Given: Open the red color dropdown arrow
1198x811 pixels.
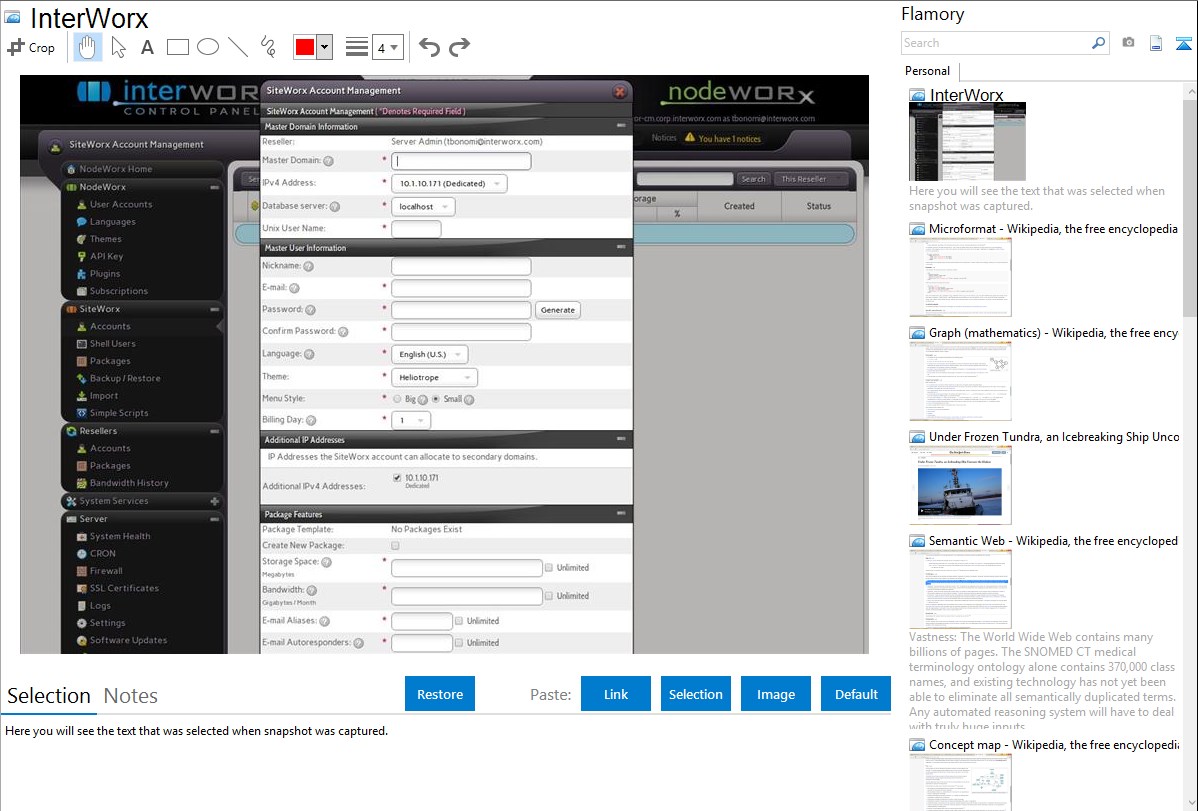Looking at the screenshot, I should click(x=324, y=47).
